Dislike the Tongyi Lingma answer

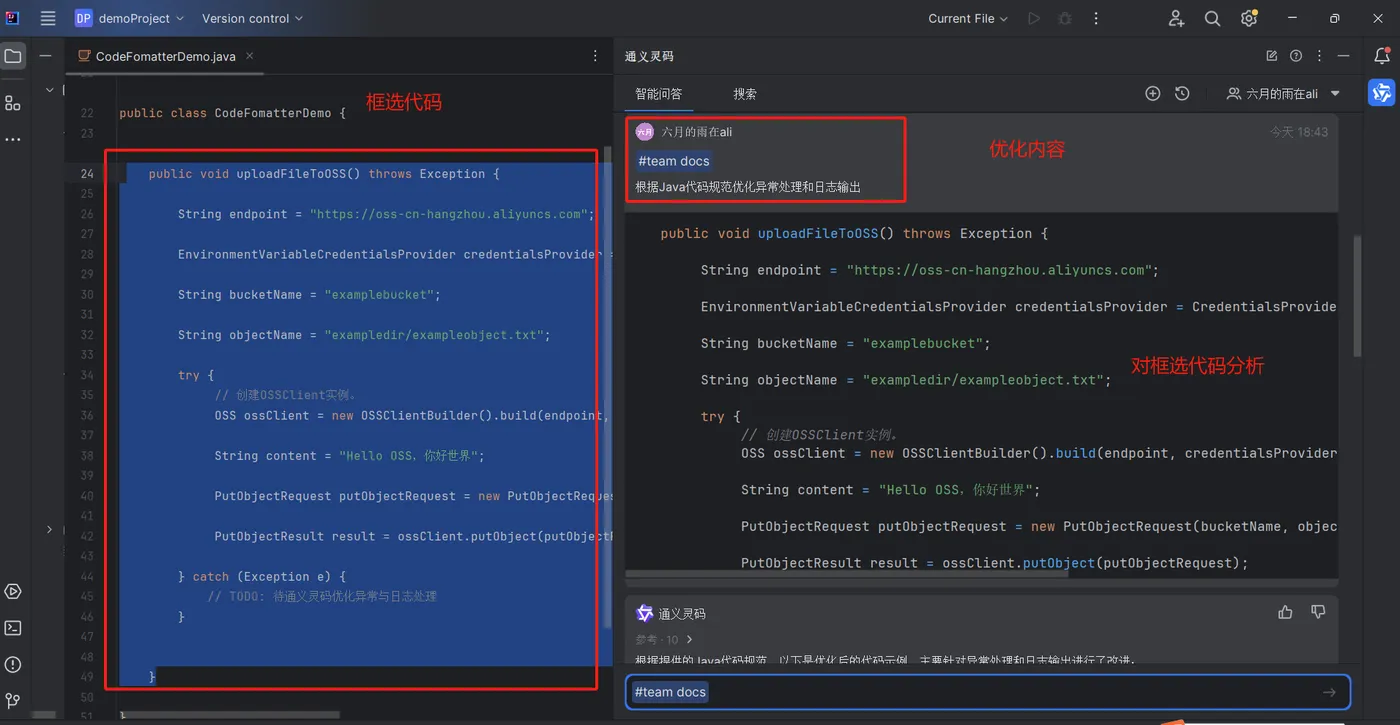tap(1318, 612)
